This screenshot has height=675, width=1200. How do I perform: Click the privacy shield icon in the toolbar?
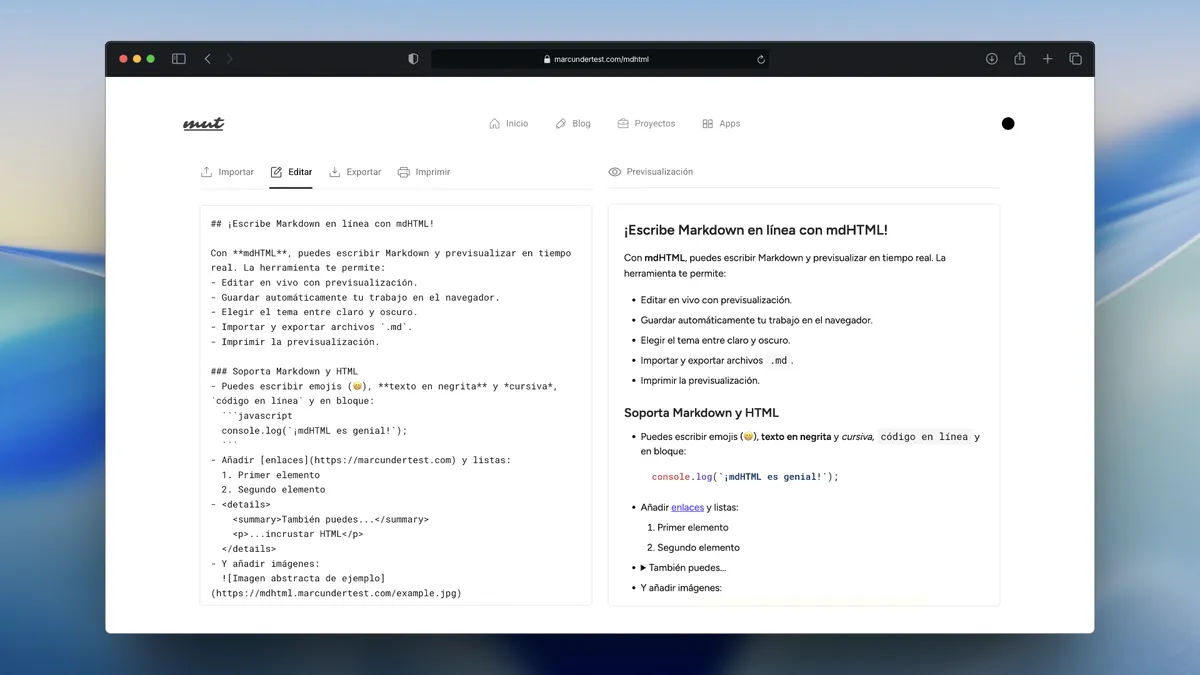click(x=412, y=58)
